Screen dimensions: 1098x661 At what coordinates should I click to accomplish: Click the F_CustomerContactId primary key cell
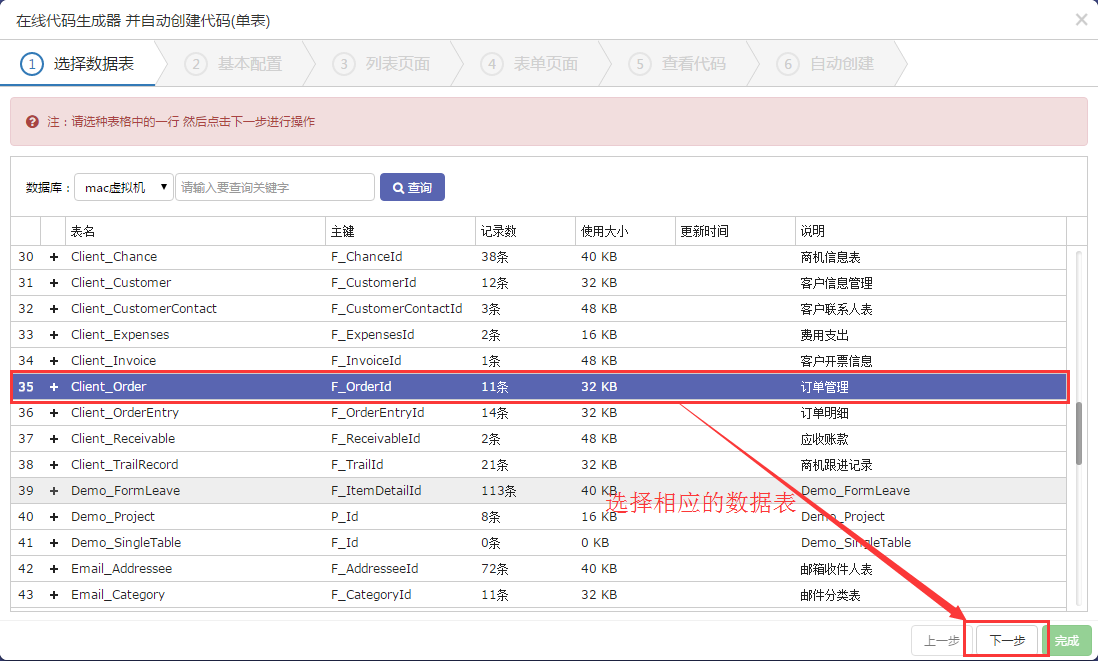396,309
